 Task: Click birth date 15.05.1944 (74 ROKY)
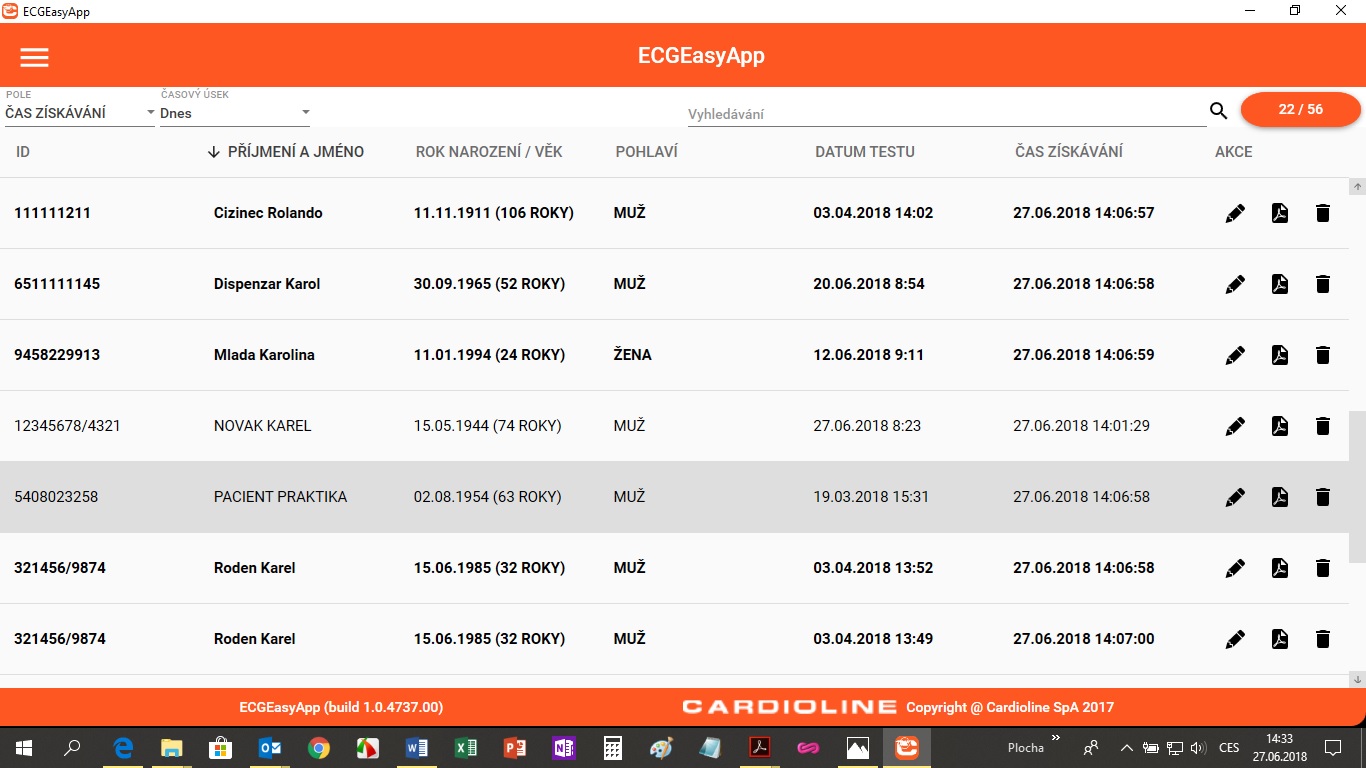(x=488, y=426)
